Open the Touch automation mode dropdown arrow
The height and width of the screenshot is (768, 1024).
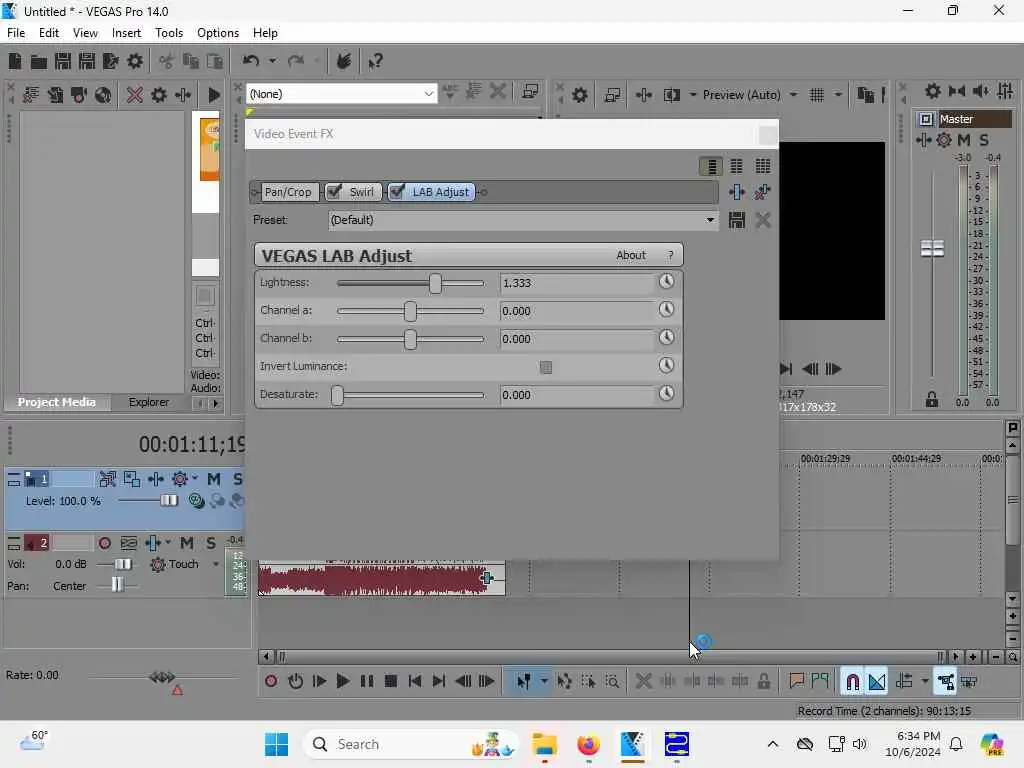tap(216, 564)
